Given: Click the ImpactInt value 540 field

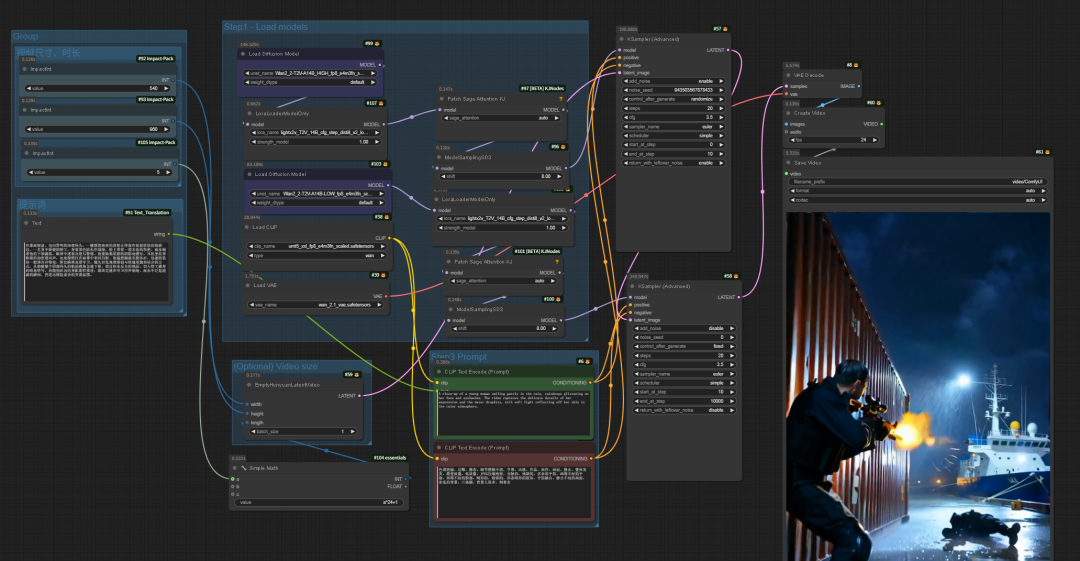Looking at the screenshot, I should [98, 88].
